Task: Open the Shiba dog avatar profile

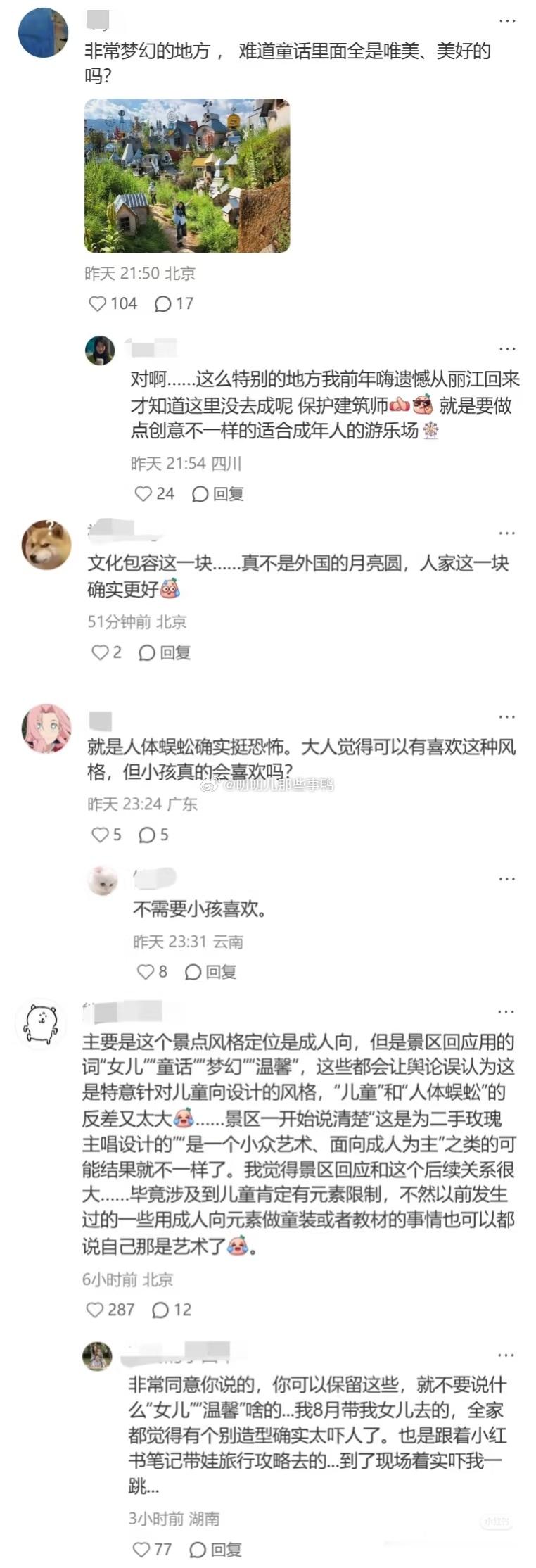Action: [46, 545]
